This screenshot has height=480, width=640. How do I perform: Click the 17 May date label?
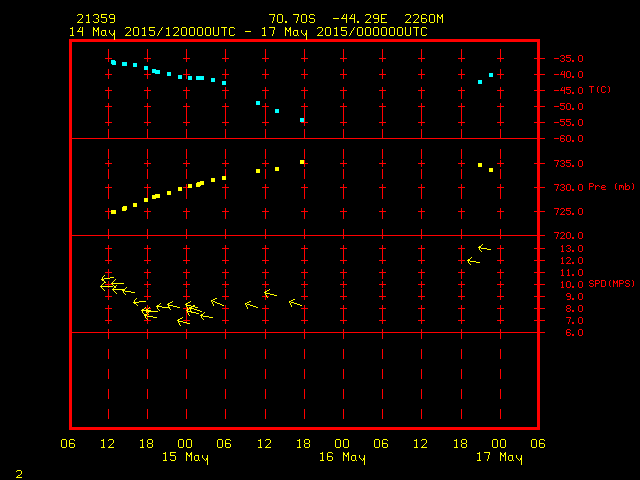click(x=497, y=458)
